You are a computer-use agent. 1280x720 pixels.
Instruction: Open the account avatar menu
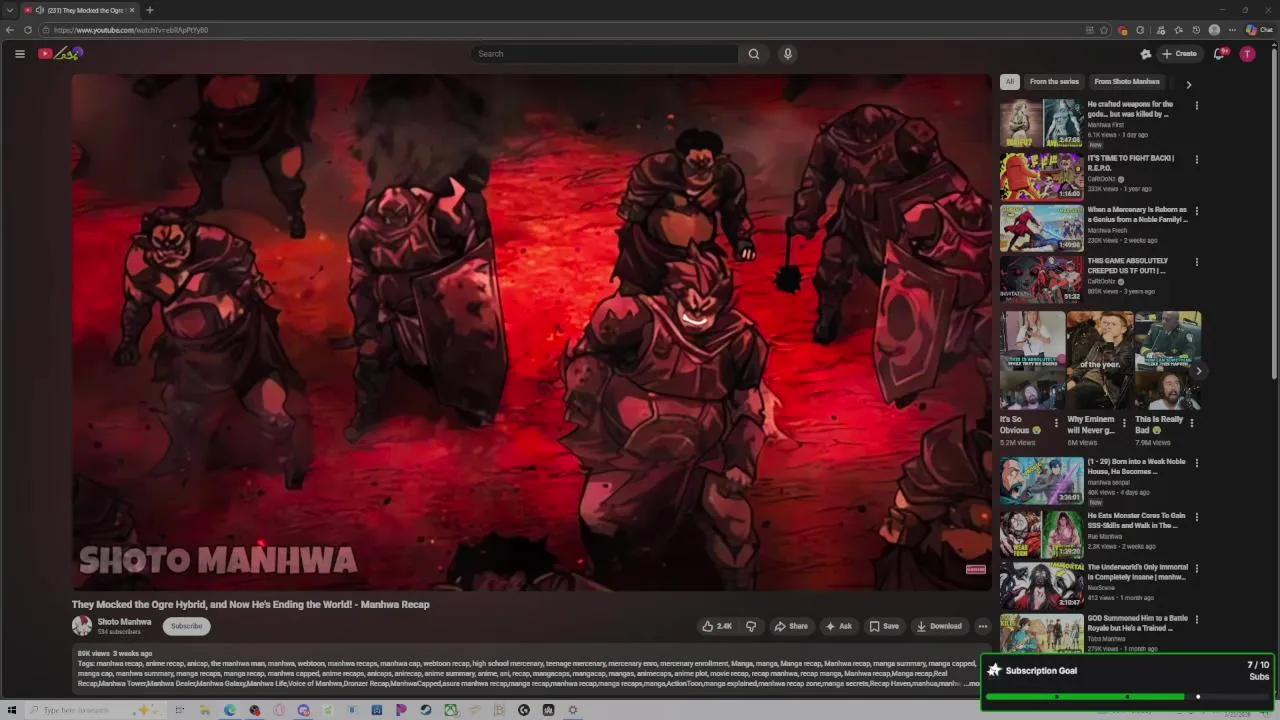(x=1247, y=54)
